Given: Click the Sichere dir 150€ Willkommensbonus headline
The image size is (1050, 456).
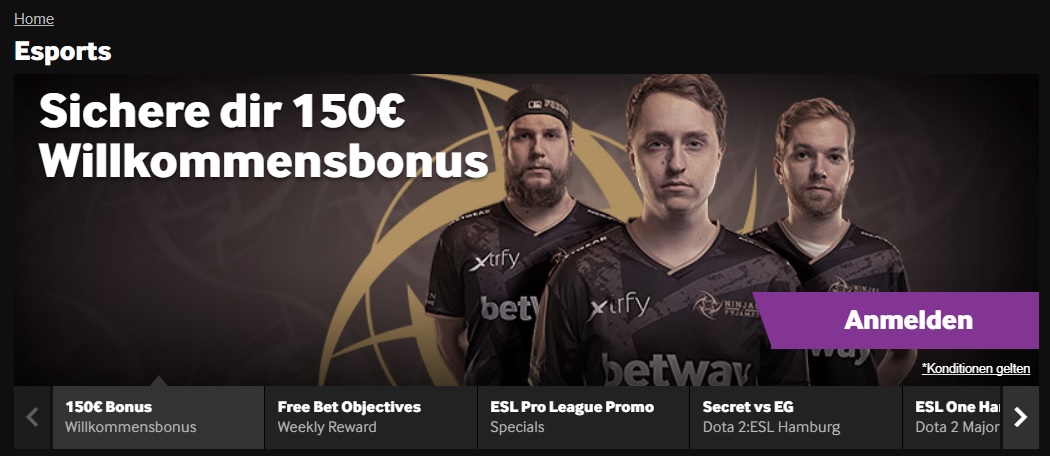Looking at the screenshot, I should (263, 135).
